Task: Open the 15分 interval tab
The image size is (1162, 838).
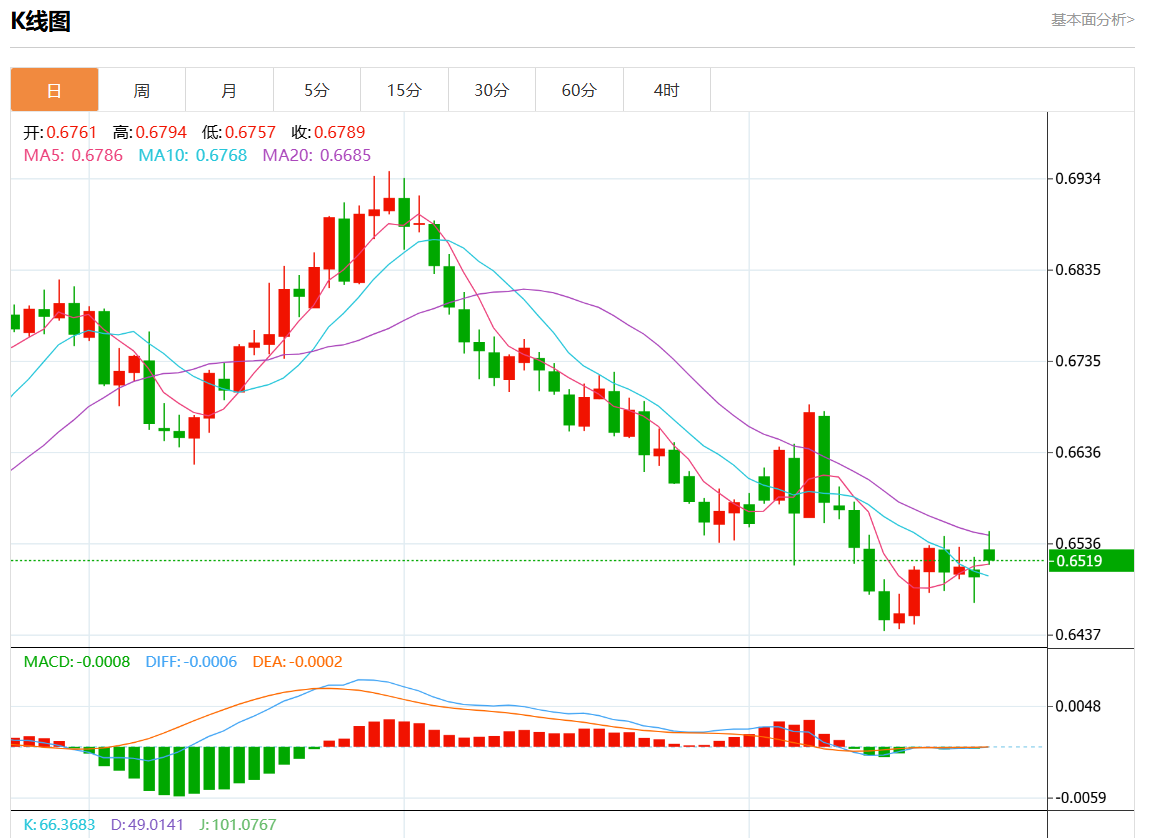Action: point(404,90)
